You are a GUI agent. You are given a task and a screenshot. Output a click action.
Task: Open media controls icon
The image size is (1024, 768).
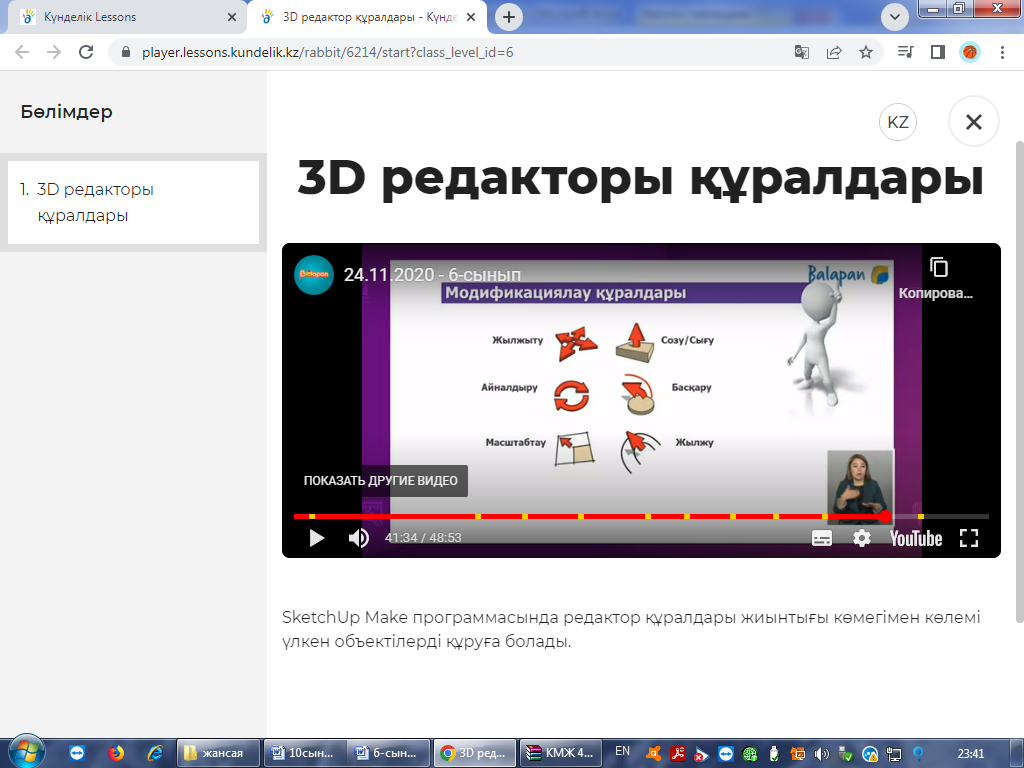[x=906, y=52]
